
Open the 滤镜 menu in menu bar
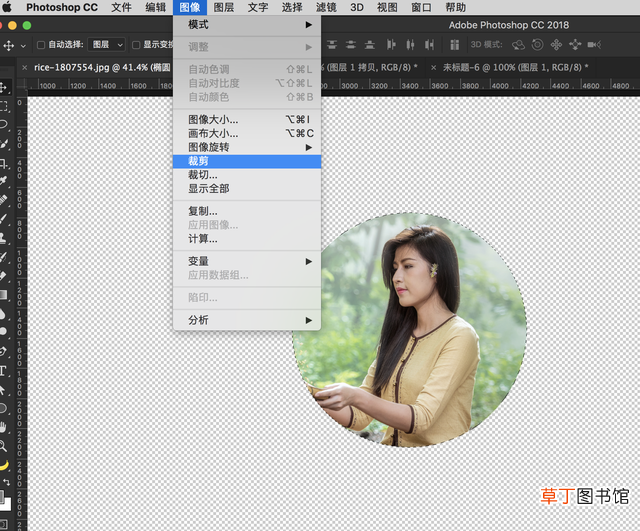pos(326,7)
